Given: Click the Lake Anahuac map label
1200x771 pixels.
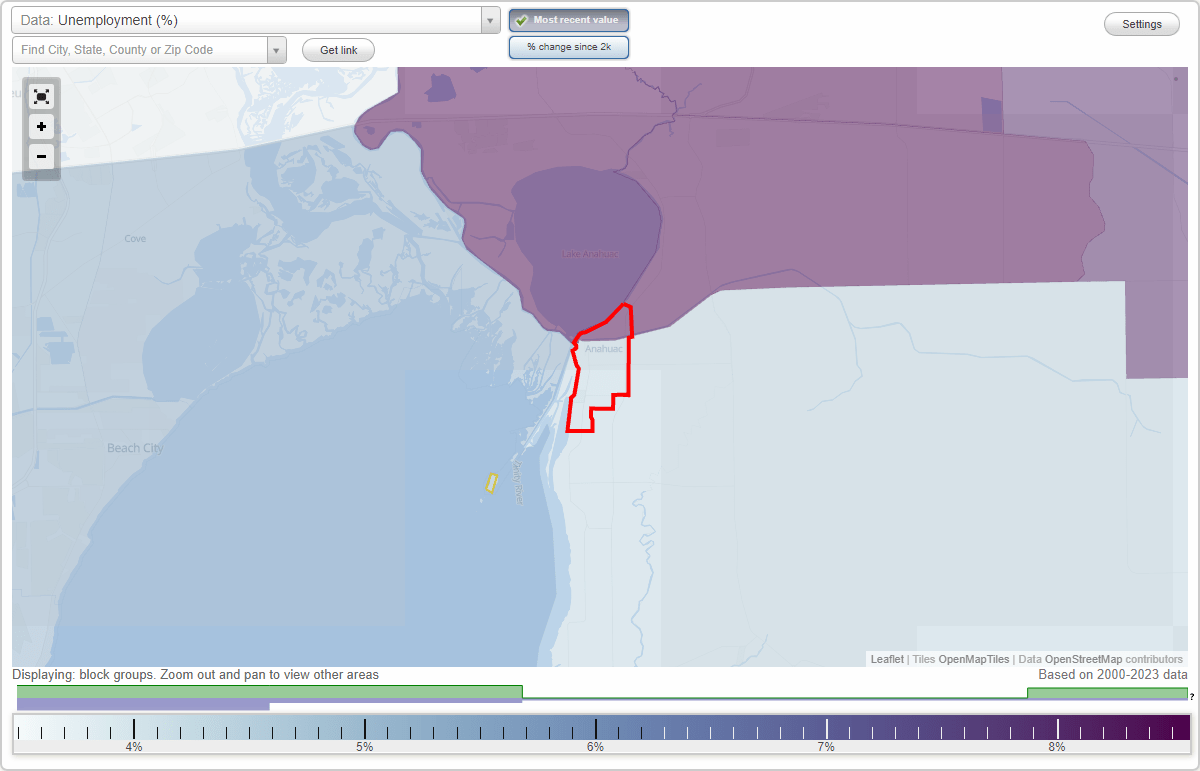Looking at the screenshot, I should tap(590, 254).
